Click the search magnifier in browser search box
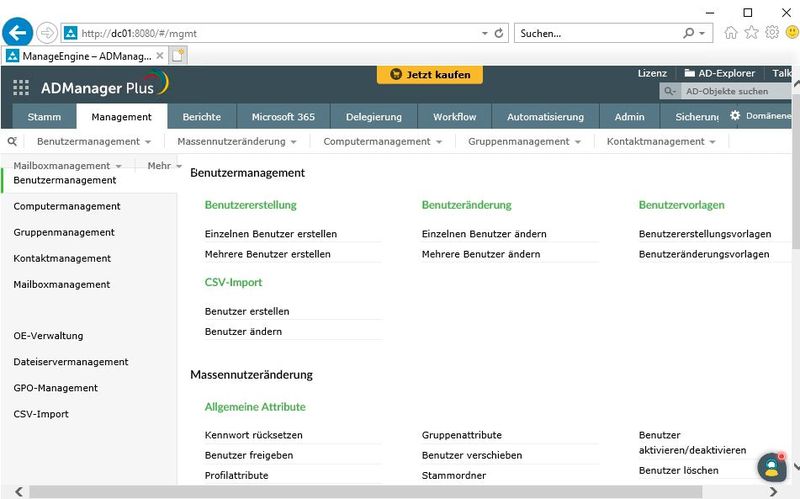Viewport: 800px width, 499px height. pyautogui.click(x=688, y=33)
